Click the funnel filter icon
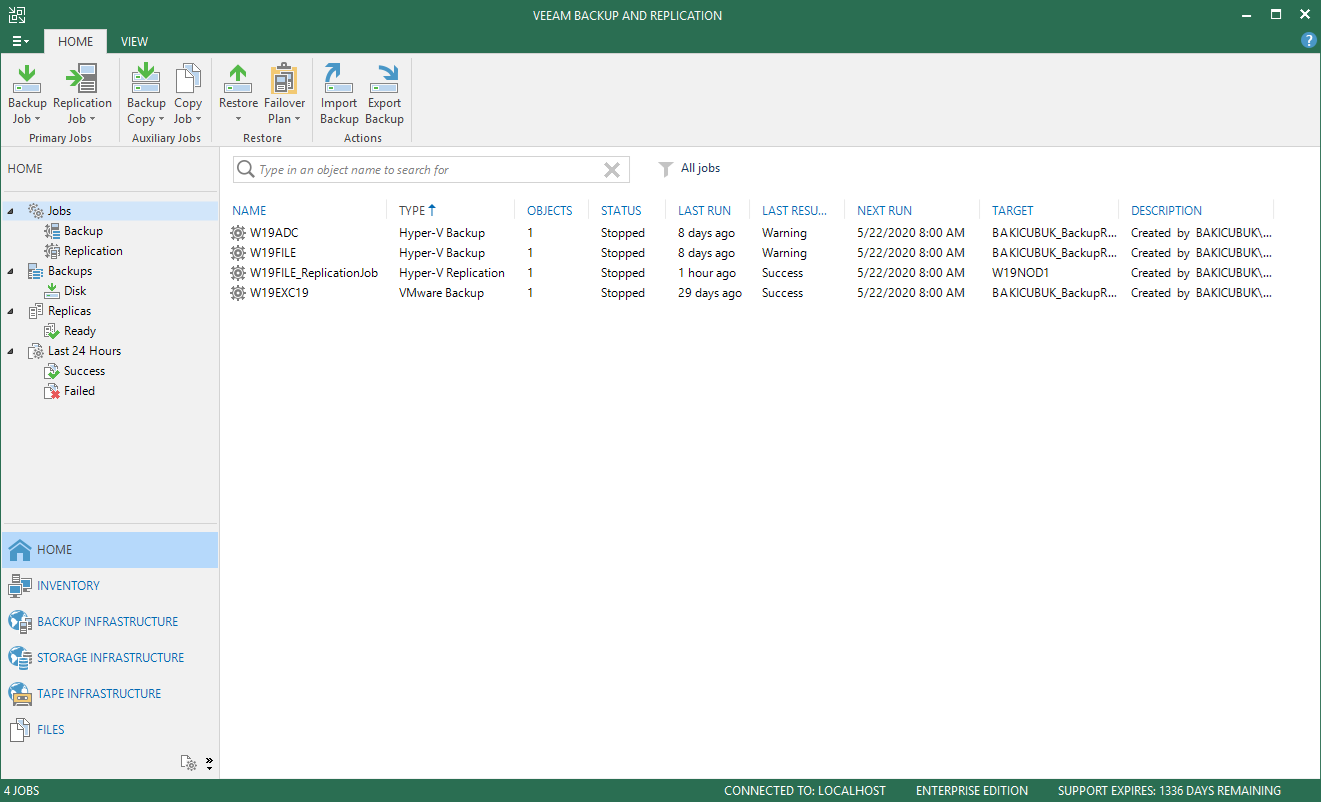1321x802 pixels. (x=665, y=169)
